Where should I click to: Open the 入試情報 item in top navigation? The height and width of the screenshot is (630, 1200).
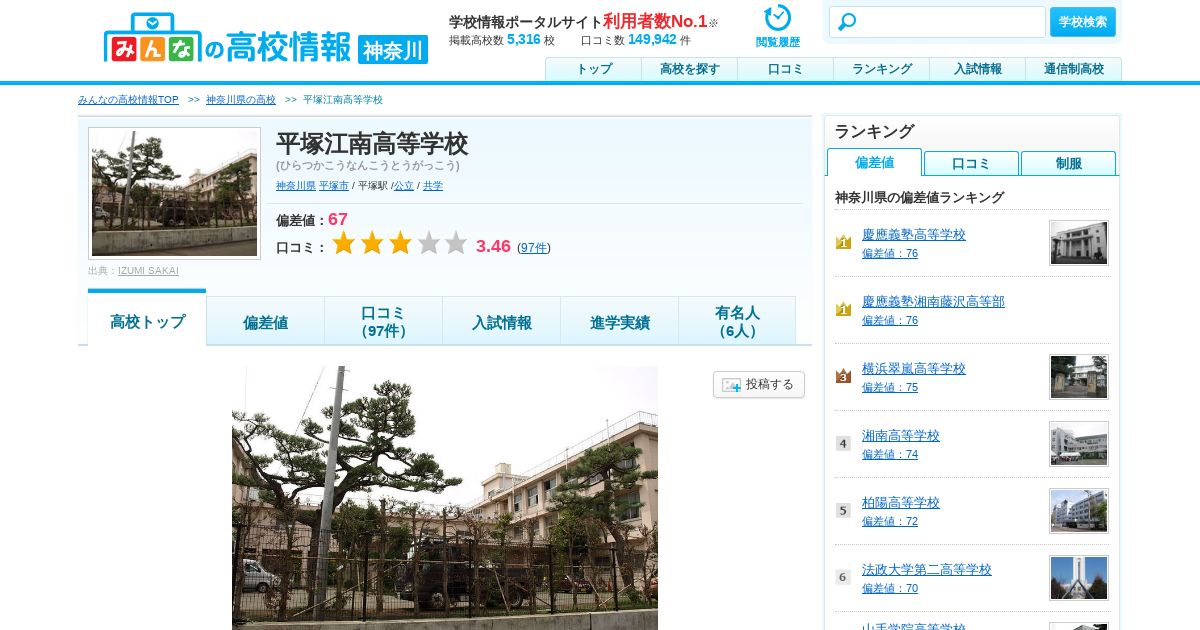[978, 69]
